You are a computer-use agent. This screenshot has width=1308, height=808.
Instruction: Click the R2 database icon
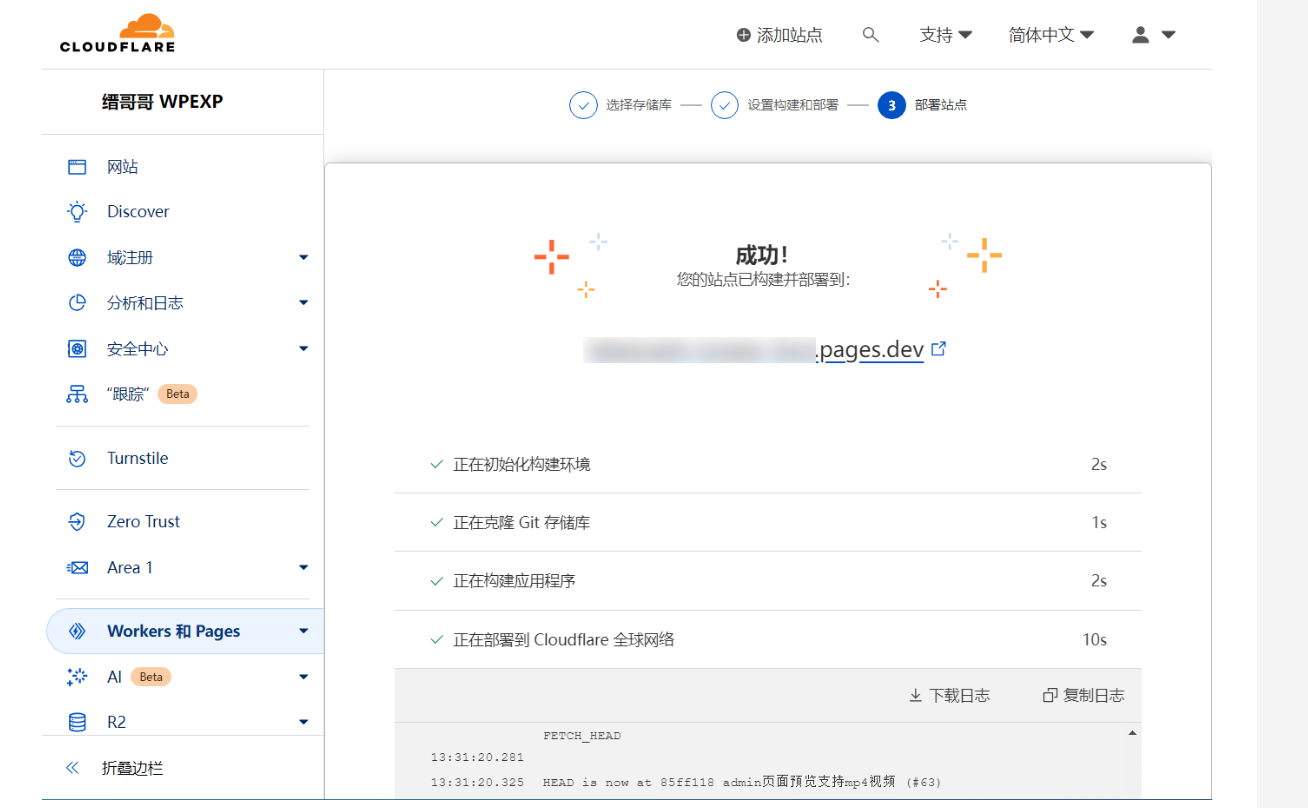(77, 722)
